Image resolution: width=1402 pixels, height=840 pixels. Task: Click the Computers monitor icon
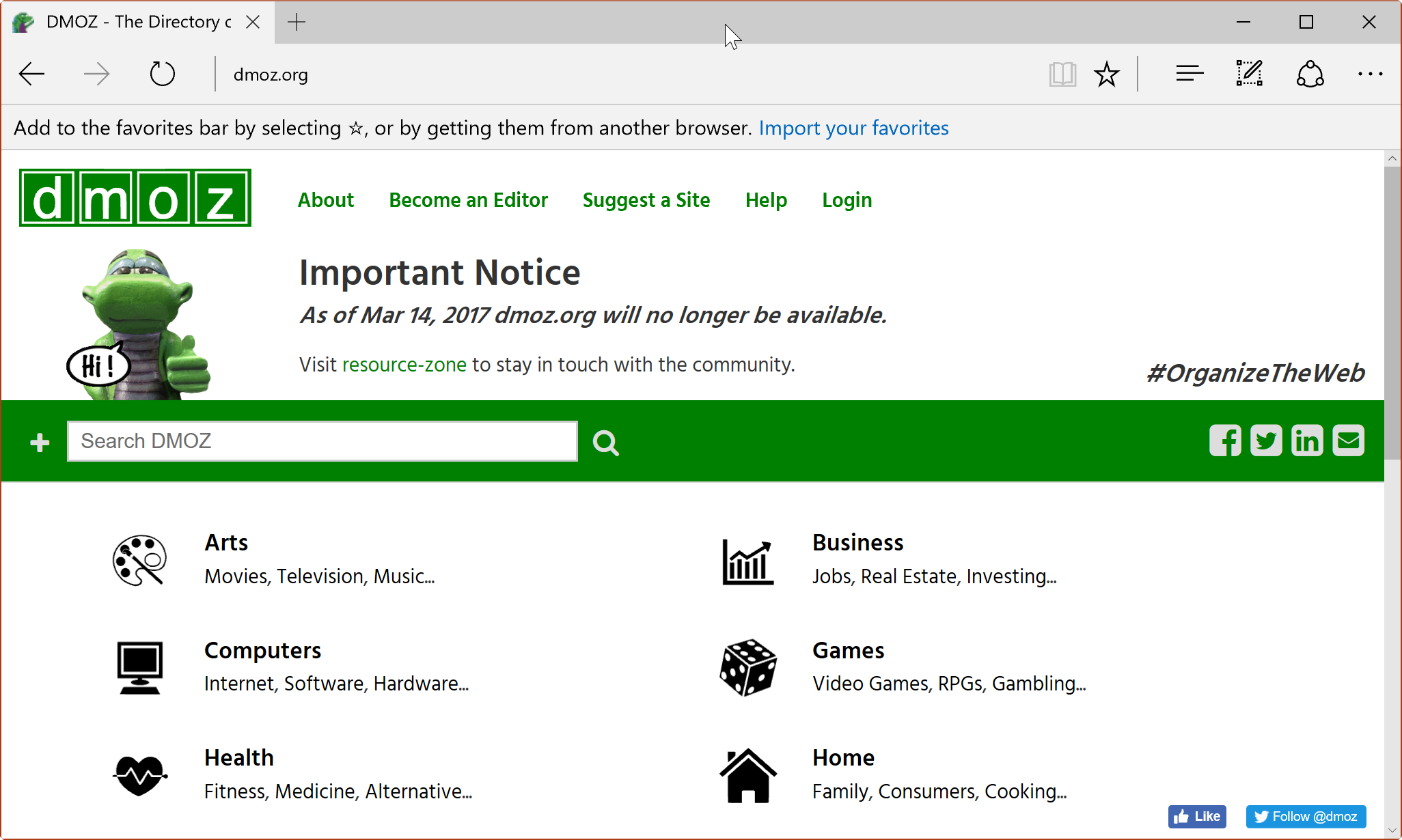tap(139, 668)
